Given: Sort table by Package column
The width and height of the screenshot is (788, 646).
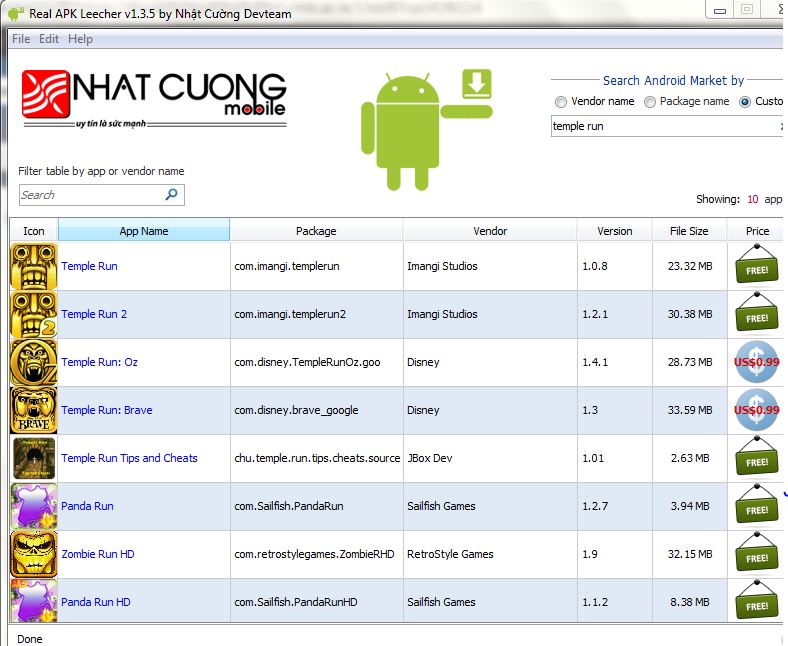Looking at the screenshot, I should tap(316, 231).
